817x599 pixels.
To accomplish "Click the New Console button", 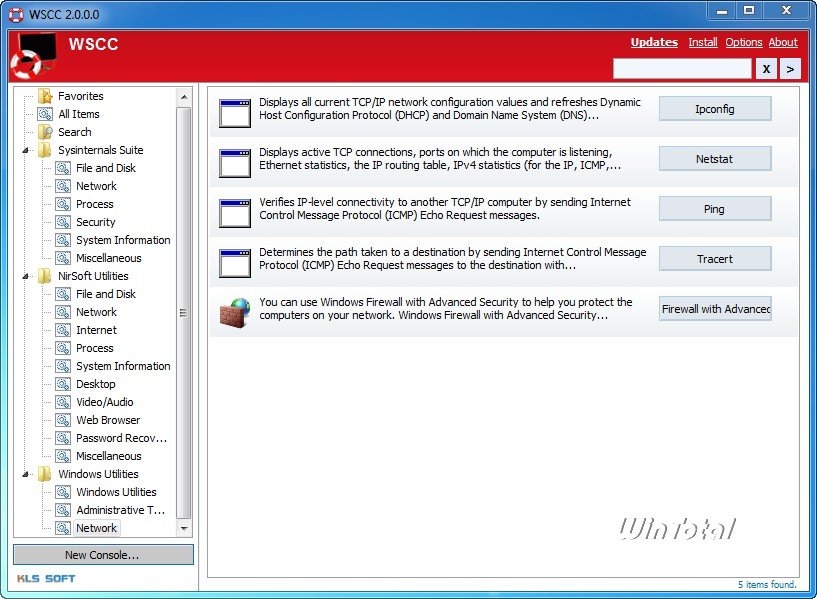I will pos(103,555).
